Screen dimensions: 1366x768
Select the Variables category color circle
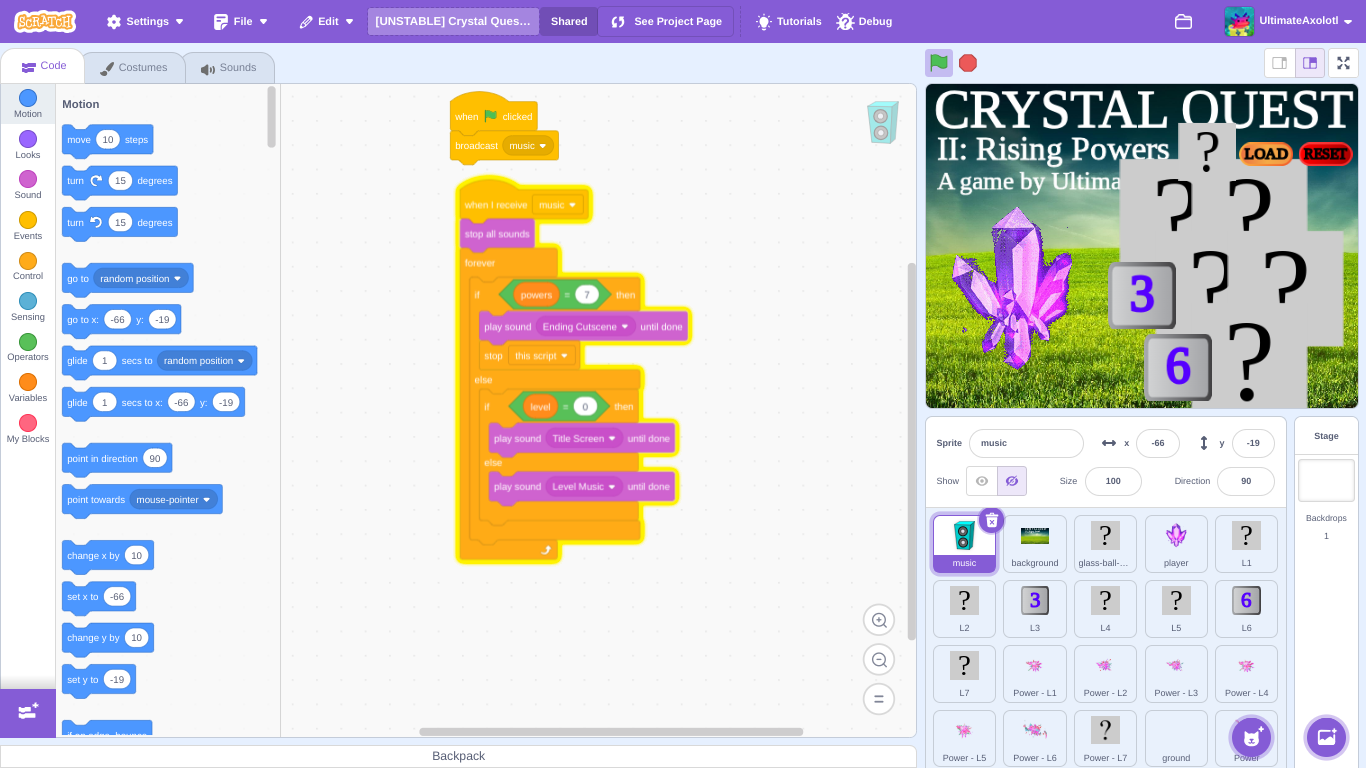tap(28, 382)
